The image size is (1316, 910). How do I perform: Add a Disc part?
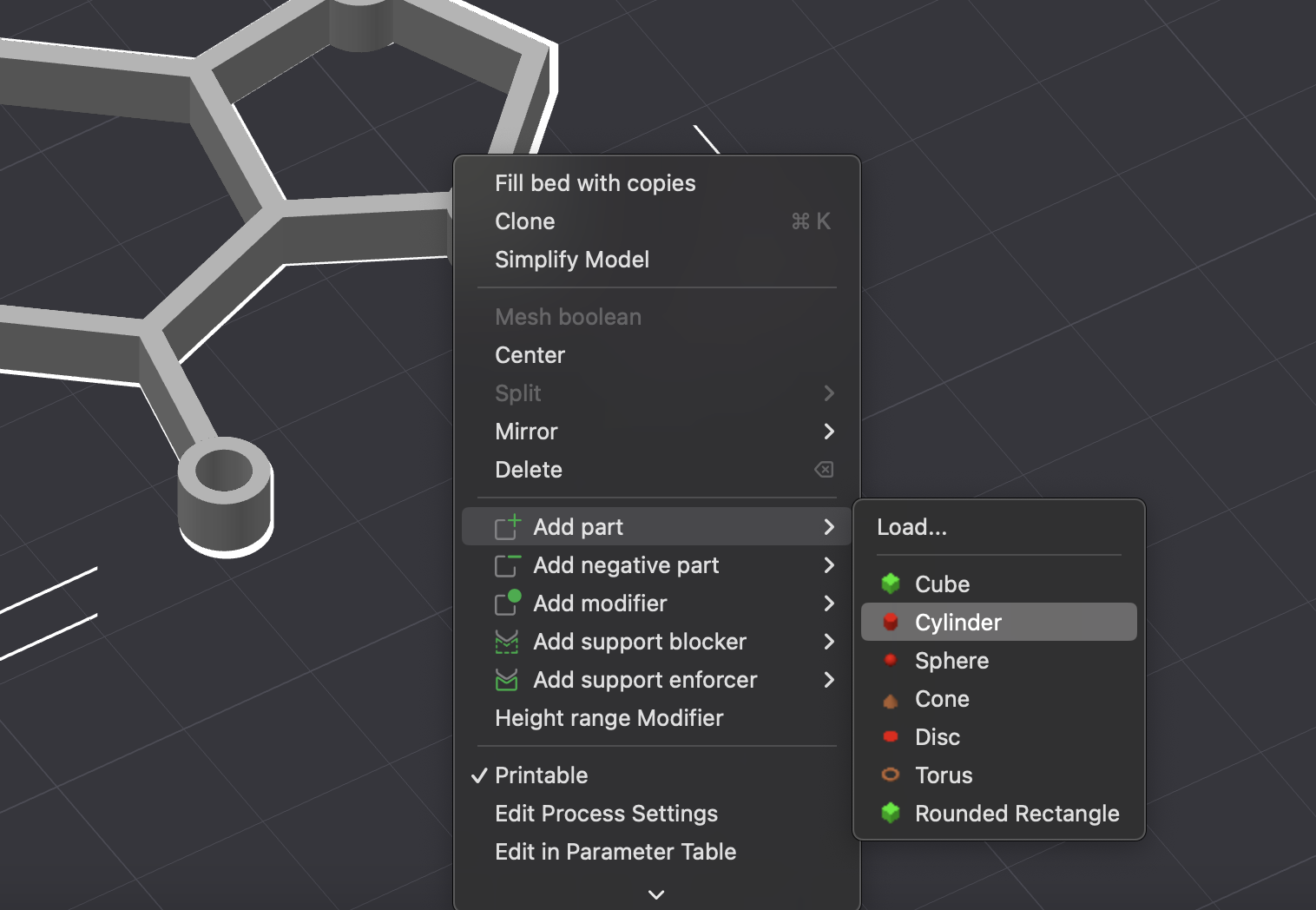938,736
